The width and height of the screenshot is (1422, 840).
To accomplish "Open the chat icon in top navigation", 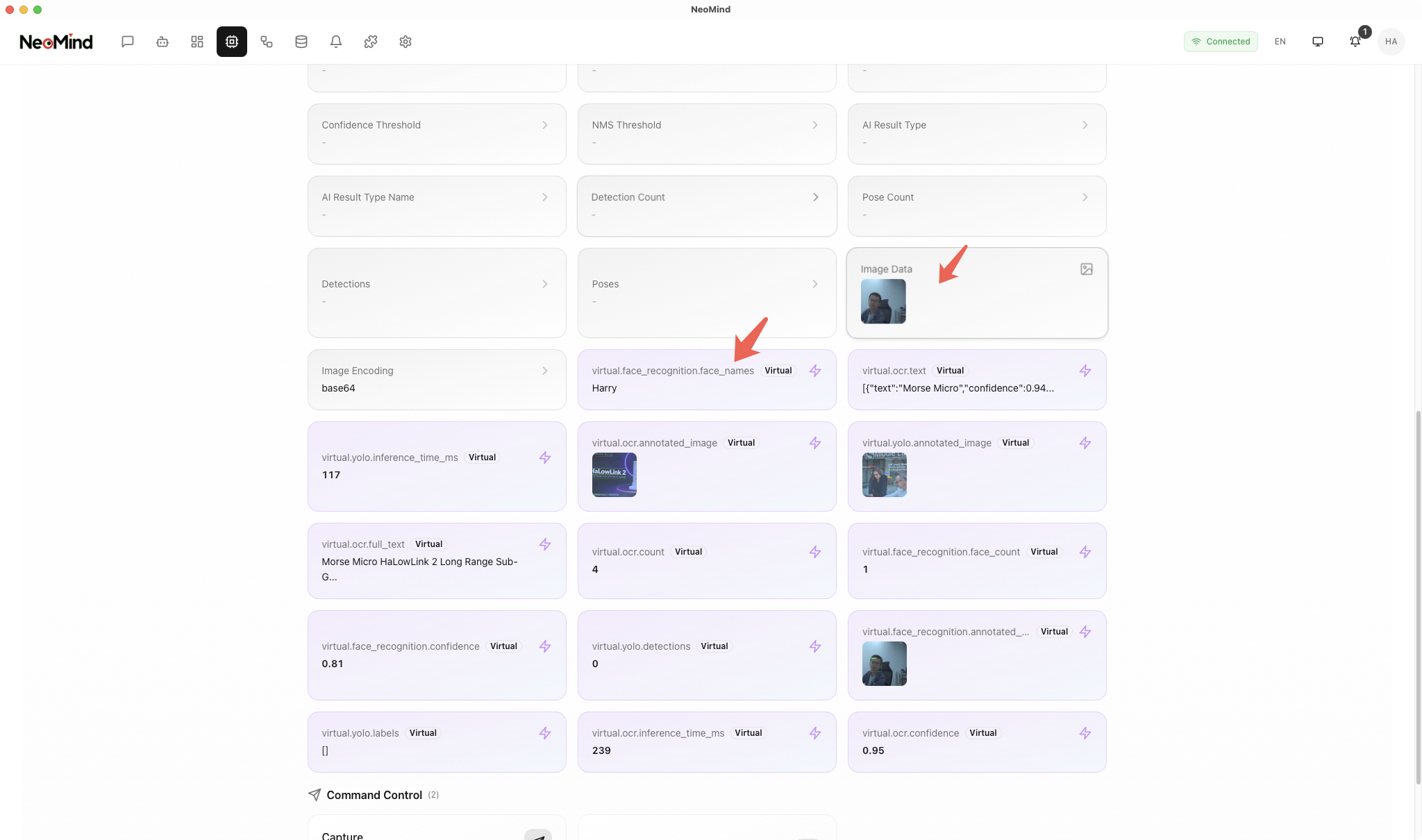I will [x=128, y=42].
